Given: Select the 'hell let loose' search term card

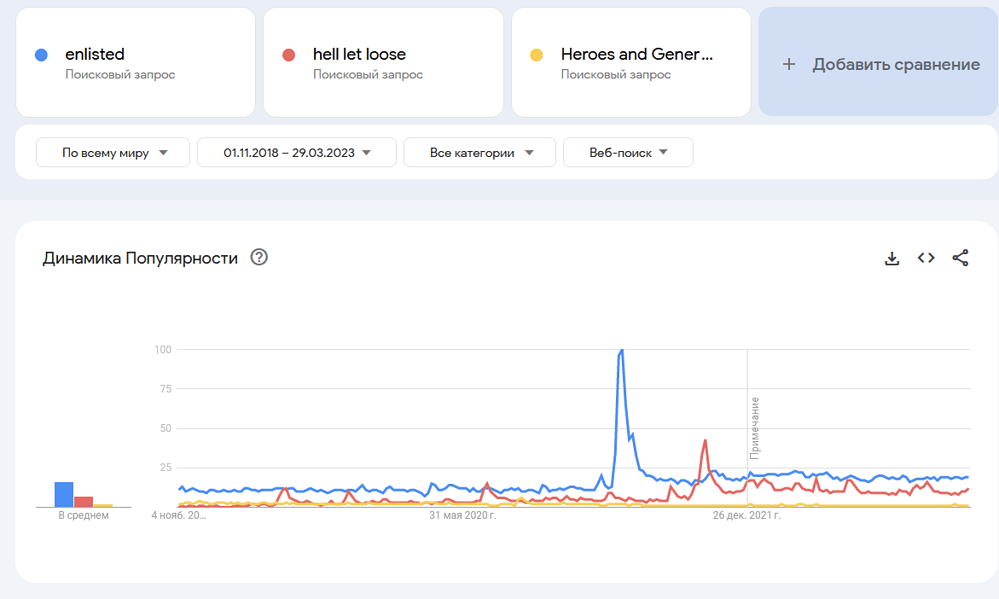Looking at the screenshot, I should 383,62.
